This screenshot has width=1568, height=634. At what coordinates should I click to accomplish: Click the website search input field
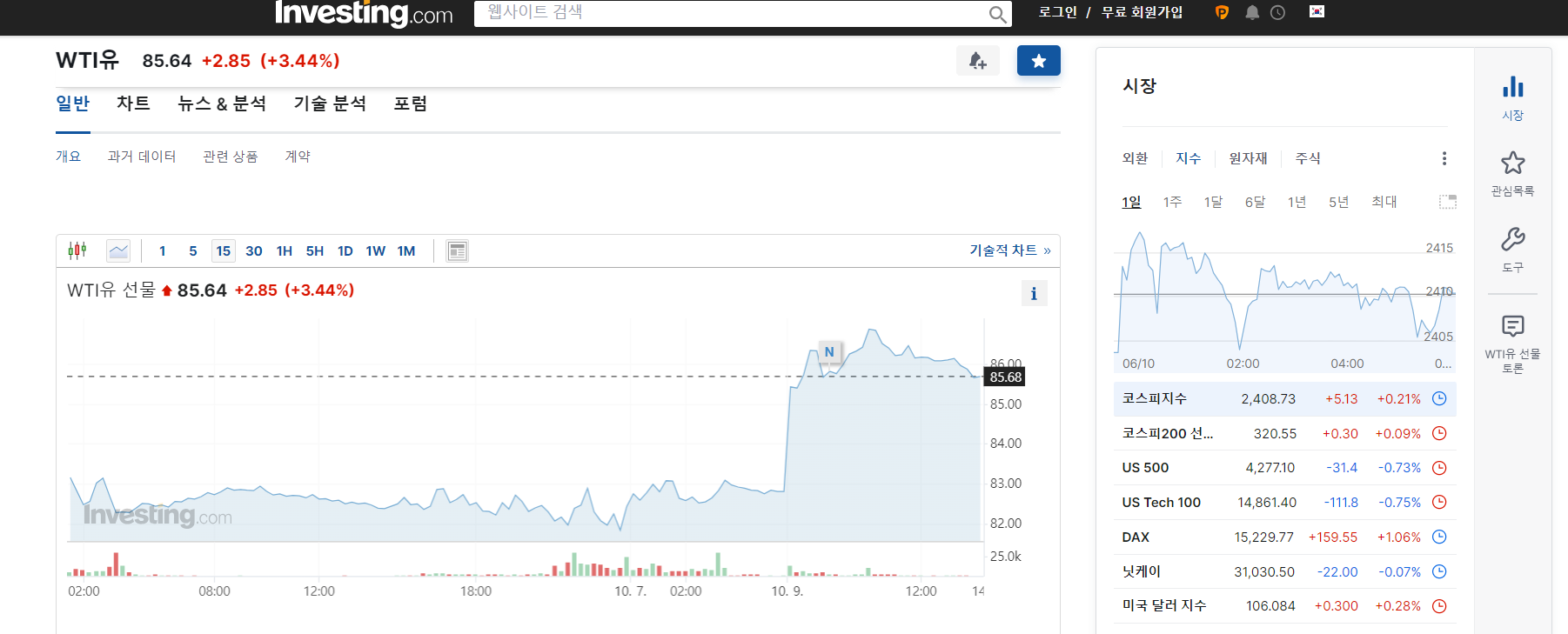coord(742,13)
